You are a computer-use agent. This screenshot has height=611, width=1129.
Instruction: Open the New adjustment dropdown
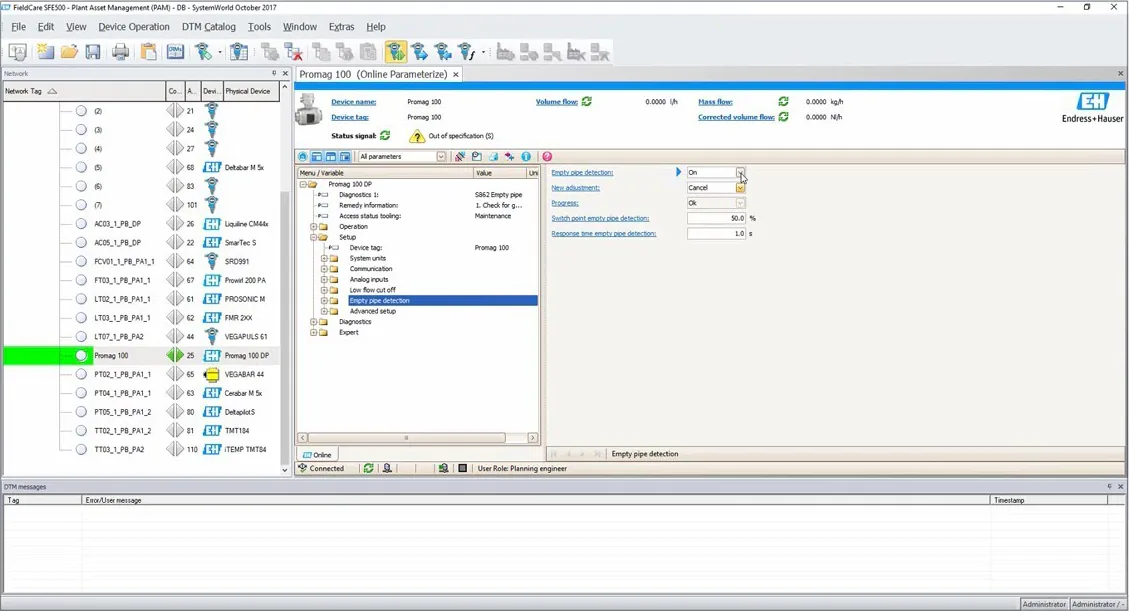pyautogui.click(x=740, y=188)
